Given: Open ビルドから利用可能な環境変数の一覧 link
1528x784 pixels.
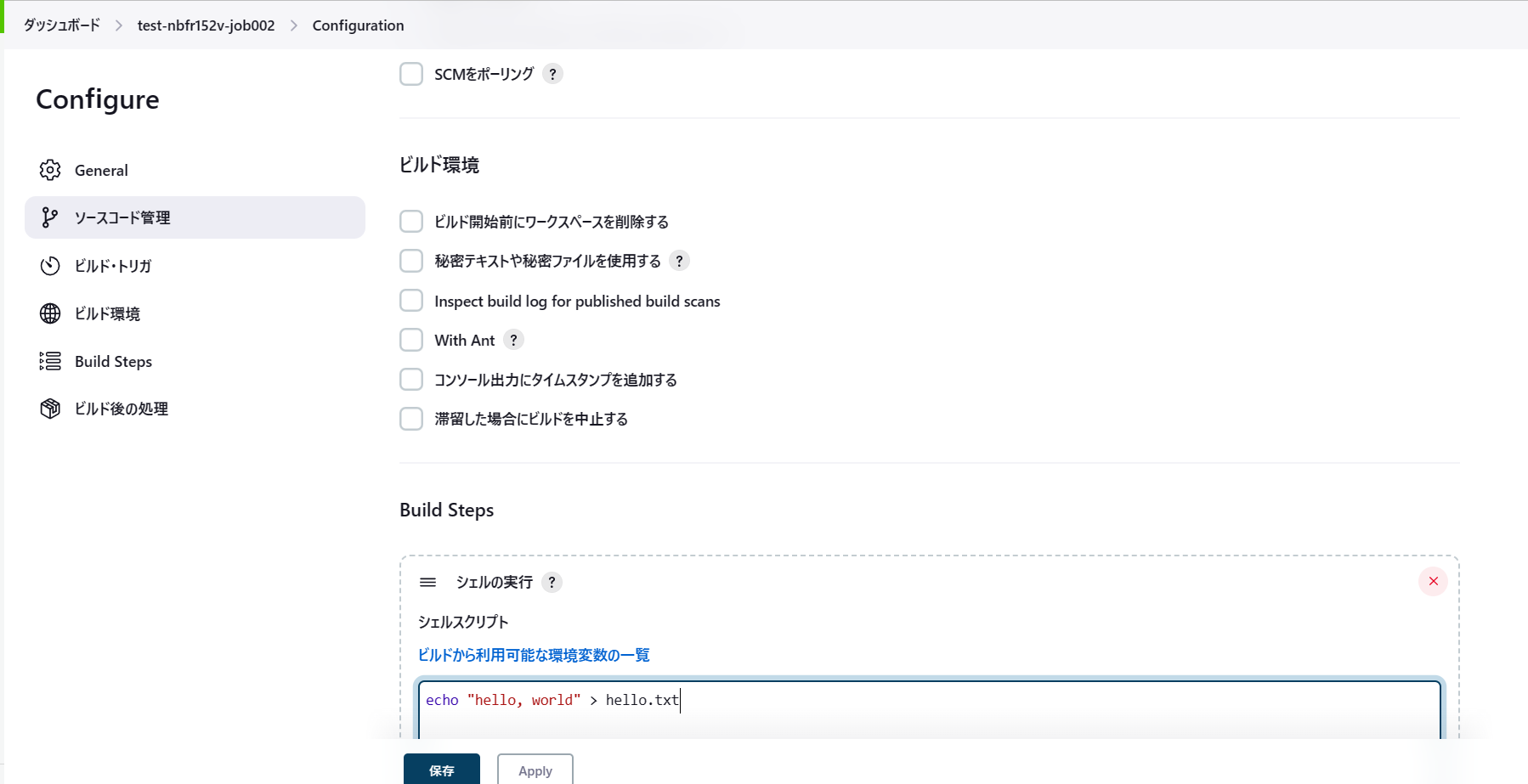Looking at the screenshot, I should coord(534,655).
